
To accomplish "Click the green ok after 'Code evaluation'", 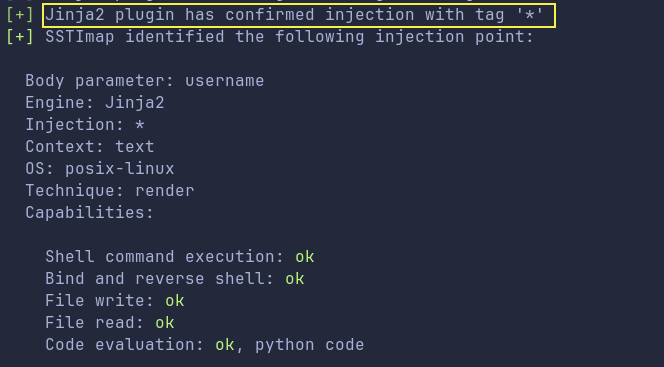I will [x=225, y=345].
